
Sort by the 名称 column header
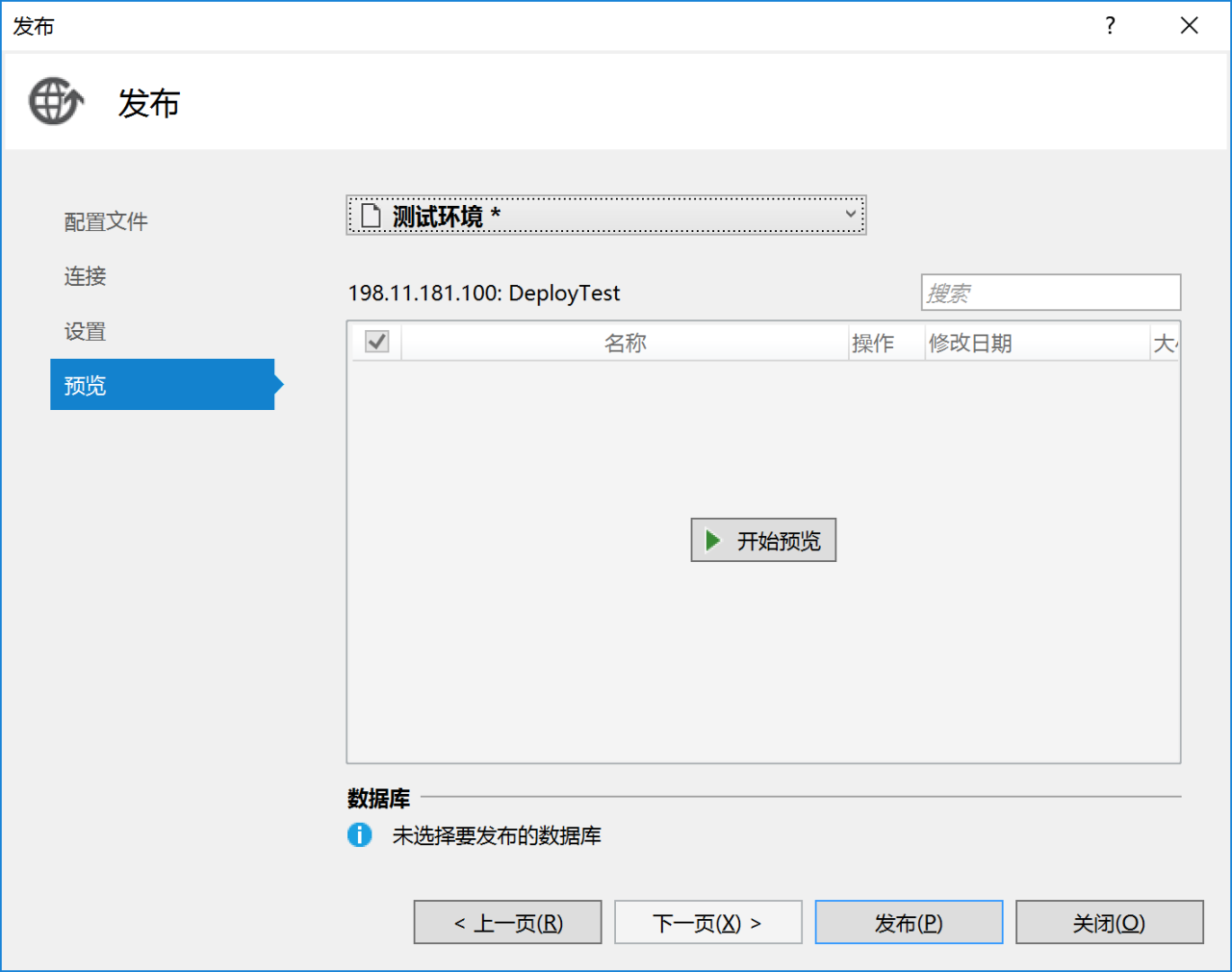625,343
